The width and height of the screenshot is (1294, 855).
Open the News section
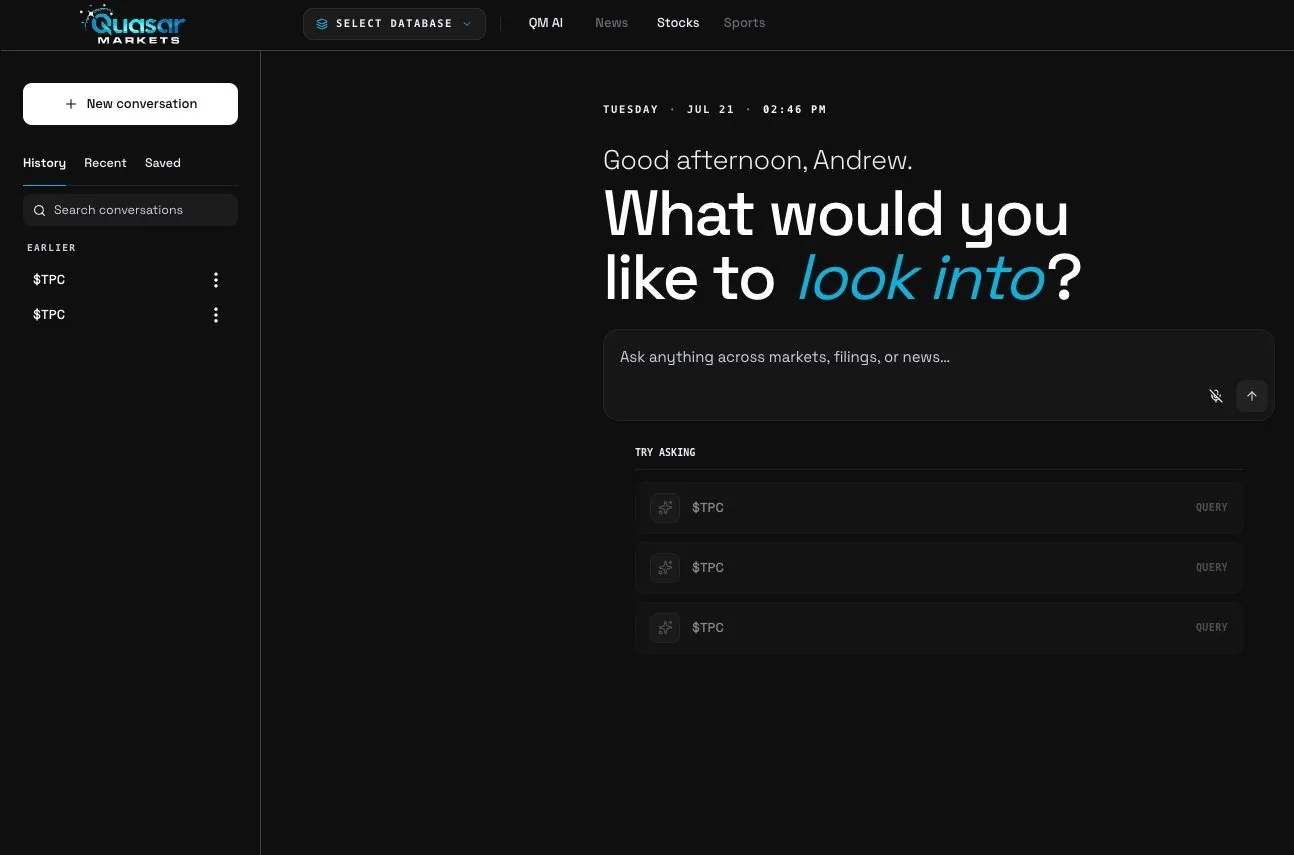click(x=612, y=23)
